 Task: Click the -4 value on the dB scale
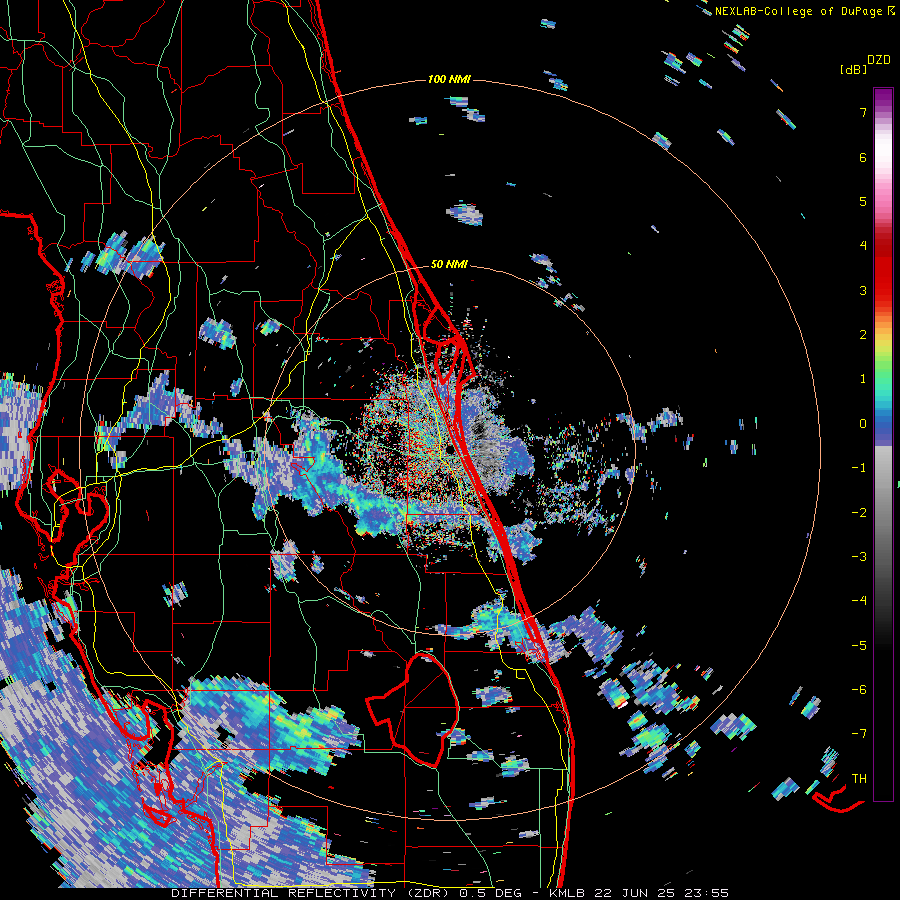pyautogui.click(x=859, y=601)
